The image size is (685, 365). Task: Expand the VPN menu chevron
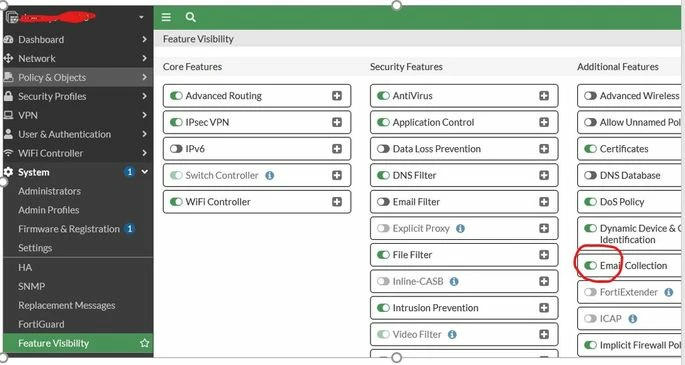click(x=144, y=115)
